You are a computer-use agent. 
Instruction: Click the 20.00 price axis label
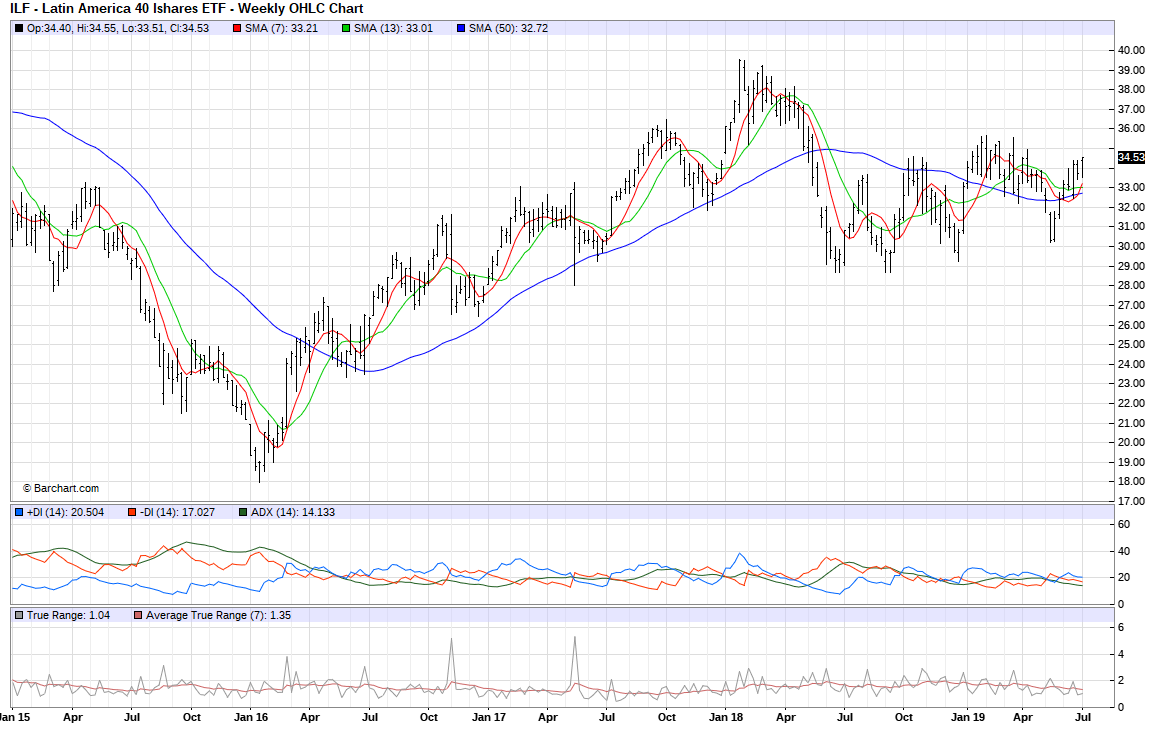pyautogui.click(x=1131, y=443)
